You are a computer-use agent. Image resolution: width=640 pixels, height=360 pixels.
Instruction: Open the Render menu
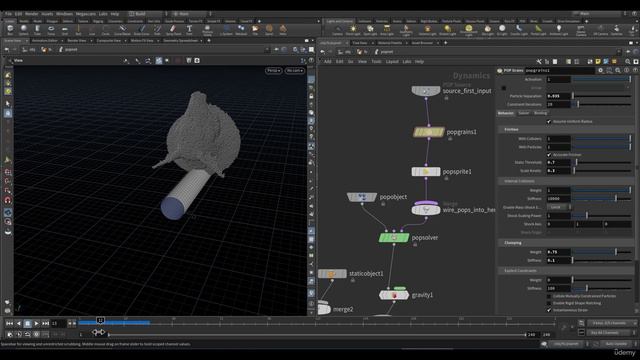pyautogui.click(x=31, y=14)
